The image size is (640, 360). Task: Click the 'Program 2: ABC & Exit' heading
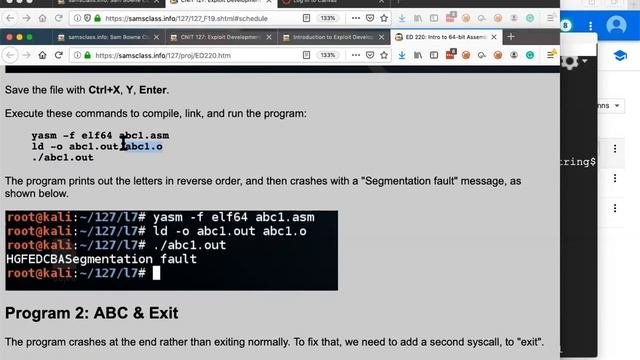tap(91, 313)
